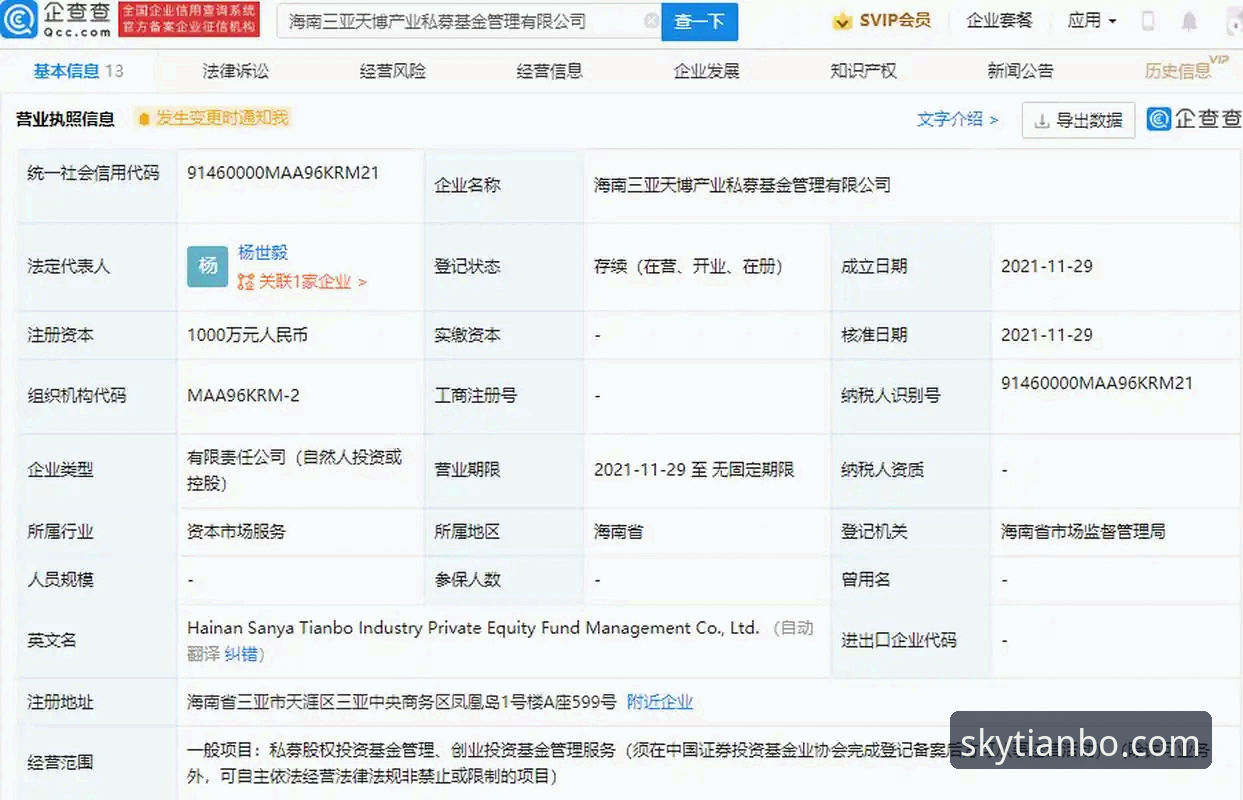Select organization code MAA96KRM-2
This screenshot has height=800, width=1243.
pos(243,395)
